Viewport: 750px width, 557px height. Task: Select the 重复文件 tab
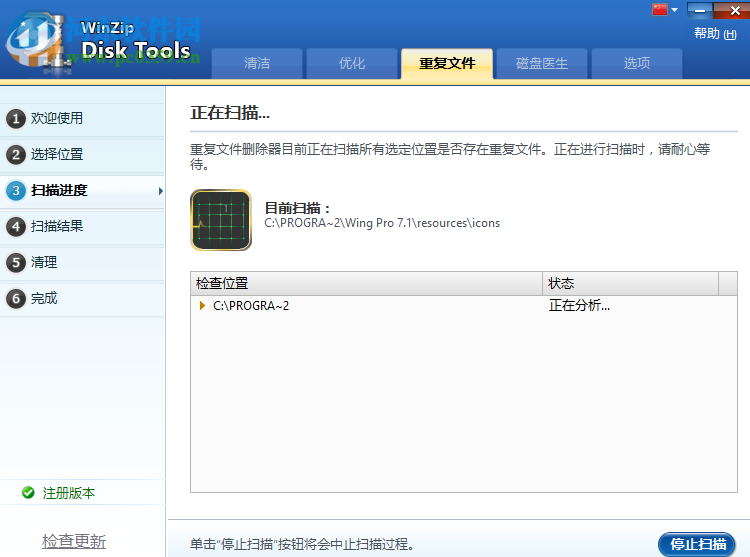tap(447, 63)
